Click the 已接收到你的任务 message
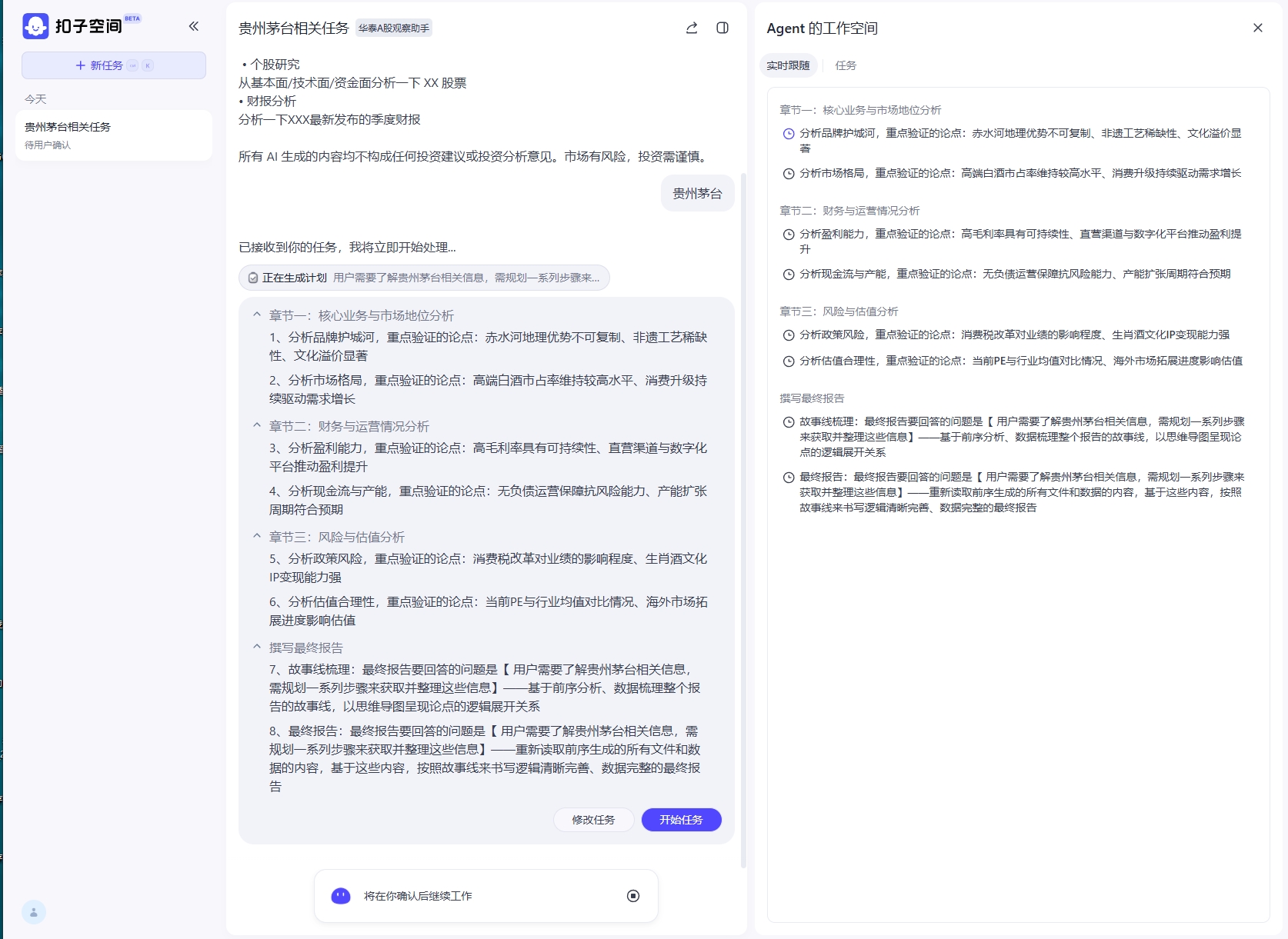Image resolution: width=1288 pixels, height=939 pixels. (x=347, y=247)
